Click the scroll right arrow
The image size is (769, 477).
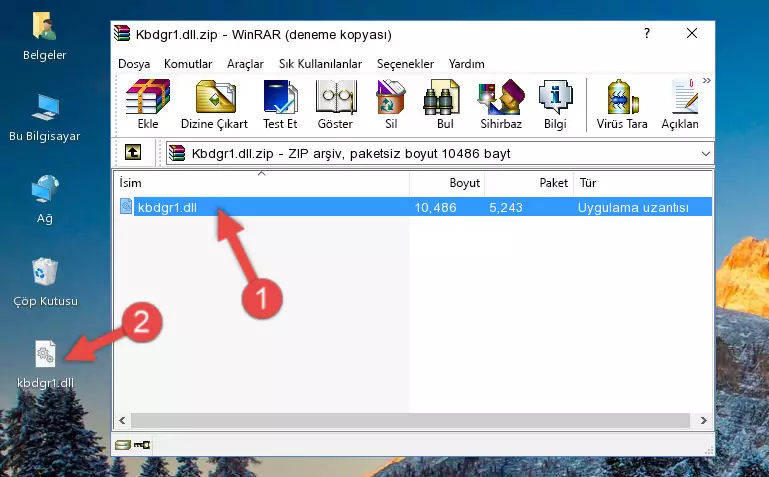[703, 420]
